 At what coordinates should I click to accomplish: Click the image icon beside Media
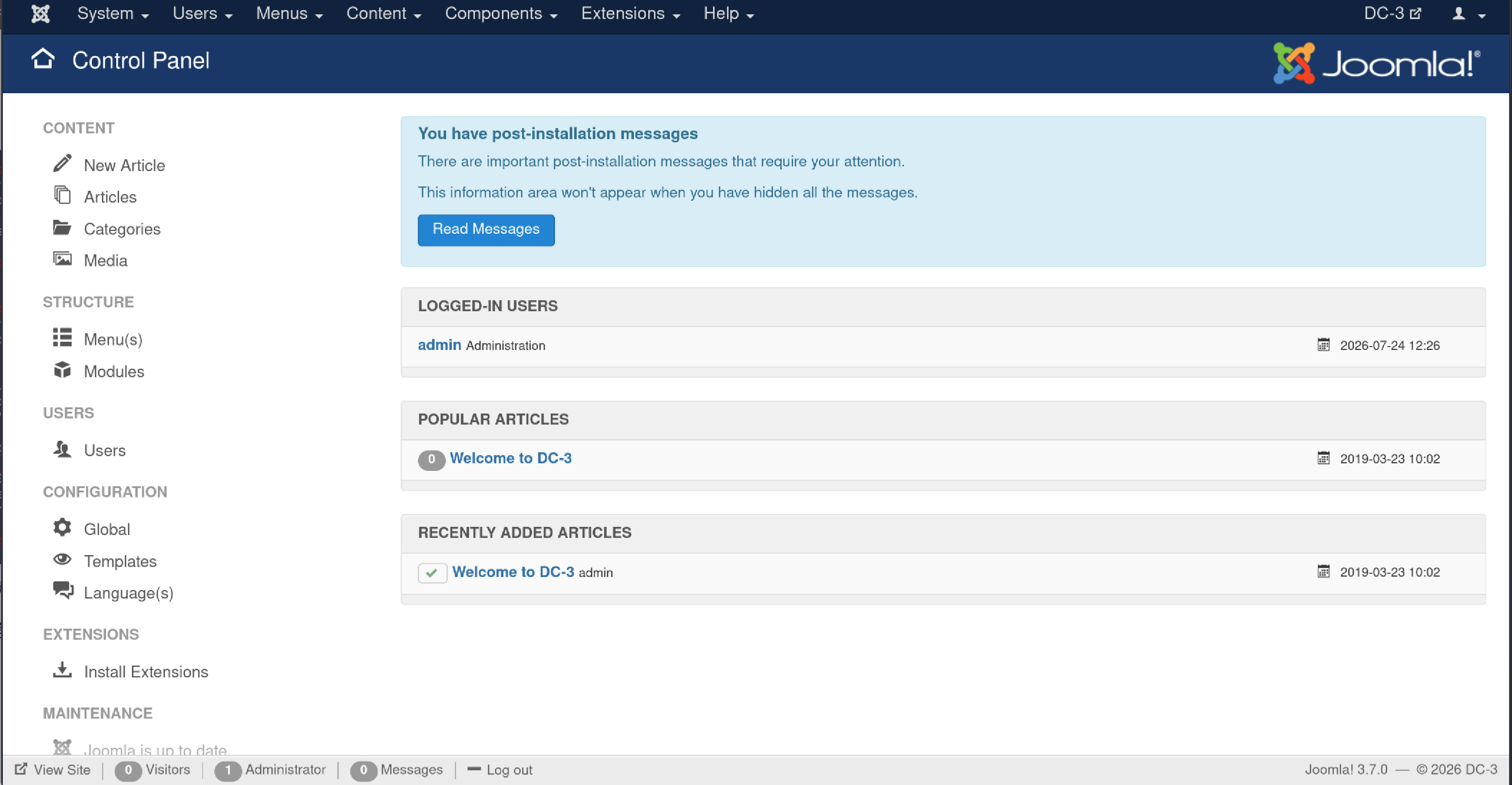pos(62,259)
